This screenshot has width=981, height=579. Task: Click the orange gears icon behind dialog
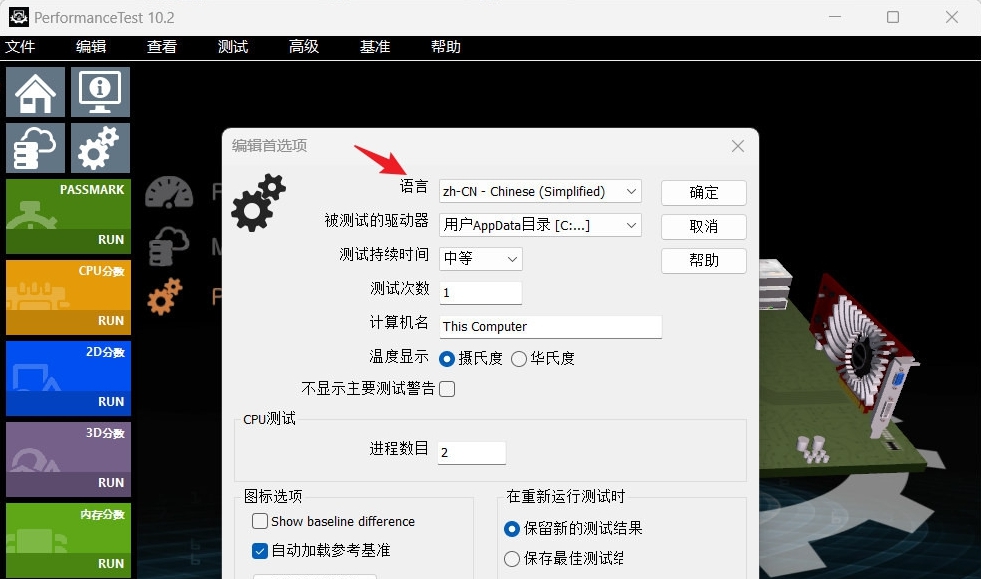165,296
